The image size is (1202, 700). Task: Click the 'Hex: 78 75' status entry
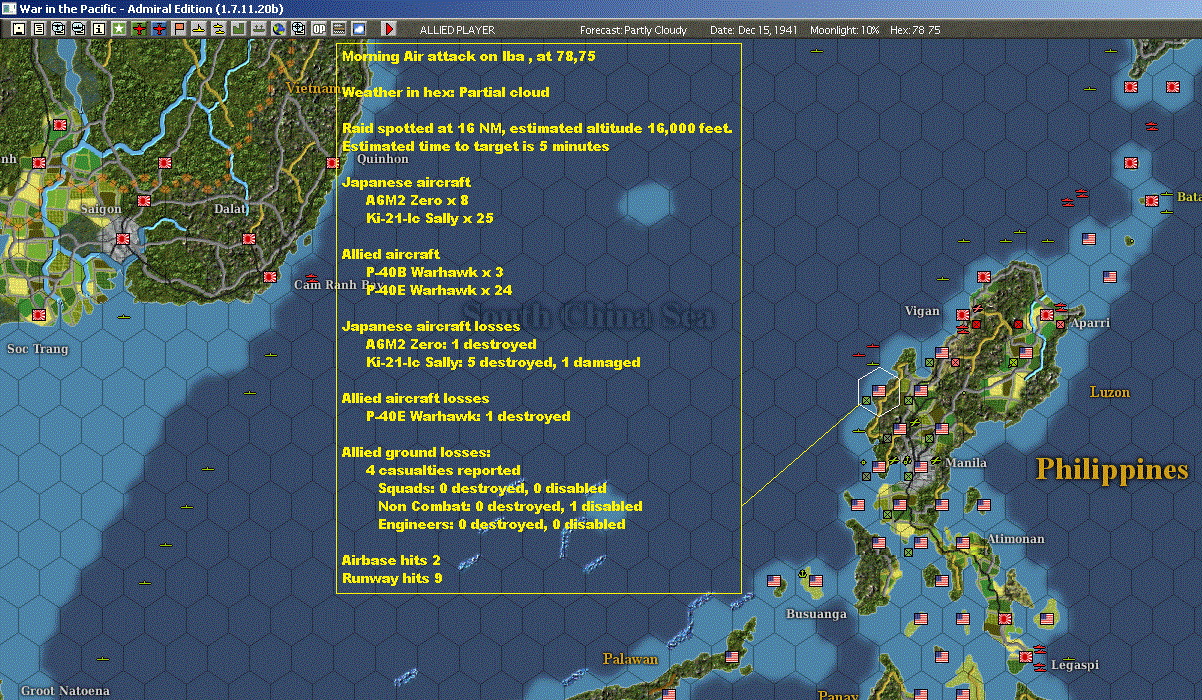tap(913, 30)
